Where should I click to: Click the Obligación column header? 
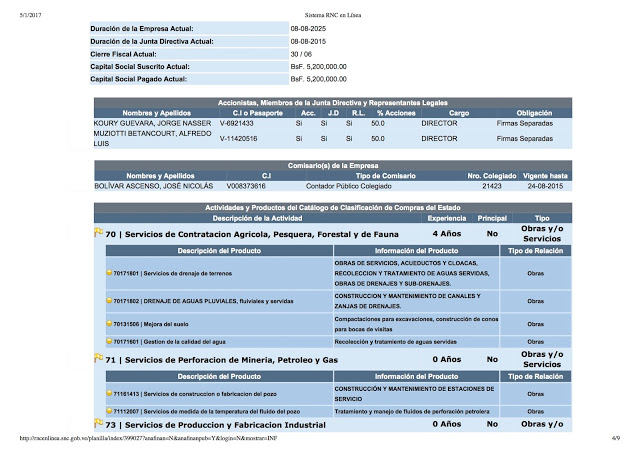coord(534,113)
